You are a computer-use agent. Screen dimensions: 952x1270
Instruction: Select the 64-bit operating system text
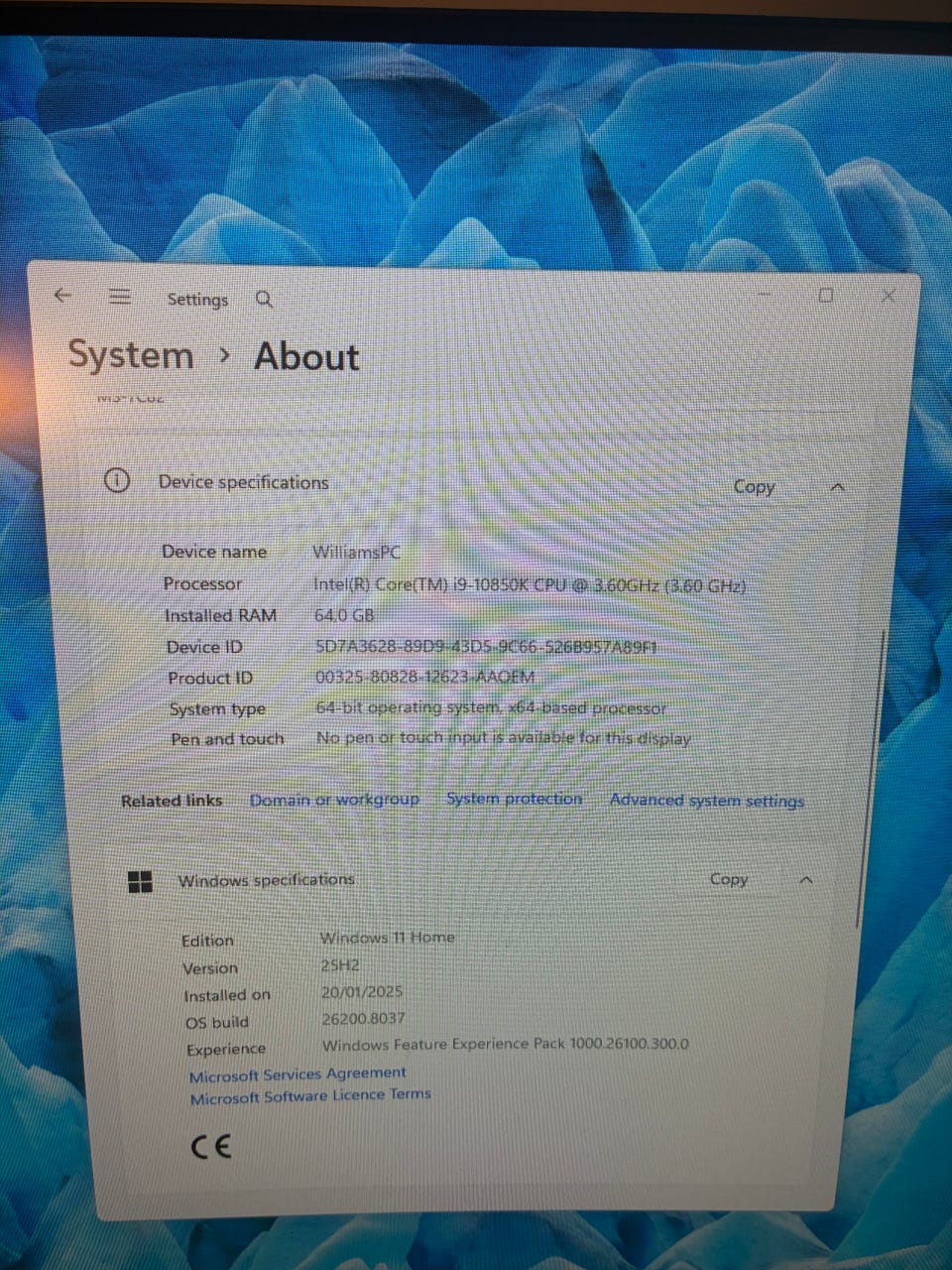(x=491, y=707)
